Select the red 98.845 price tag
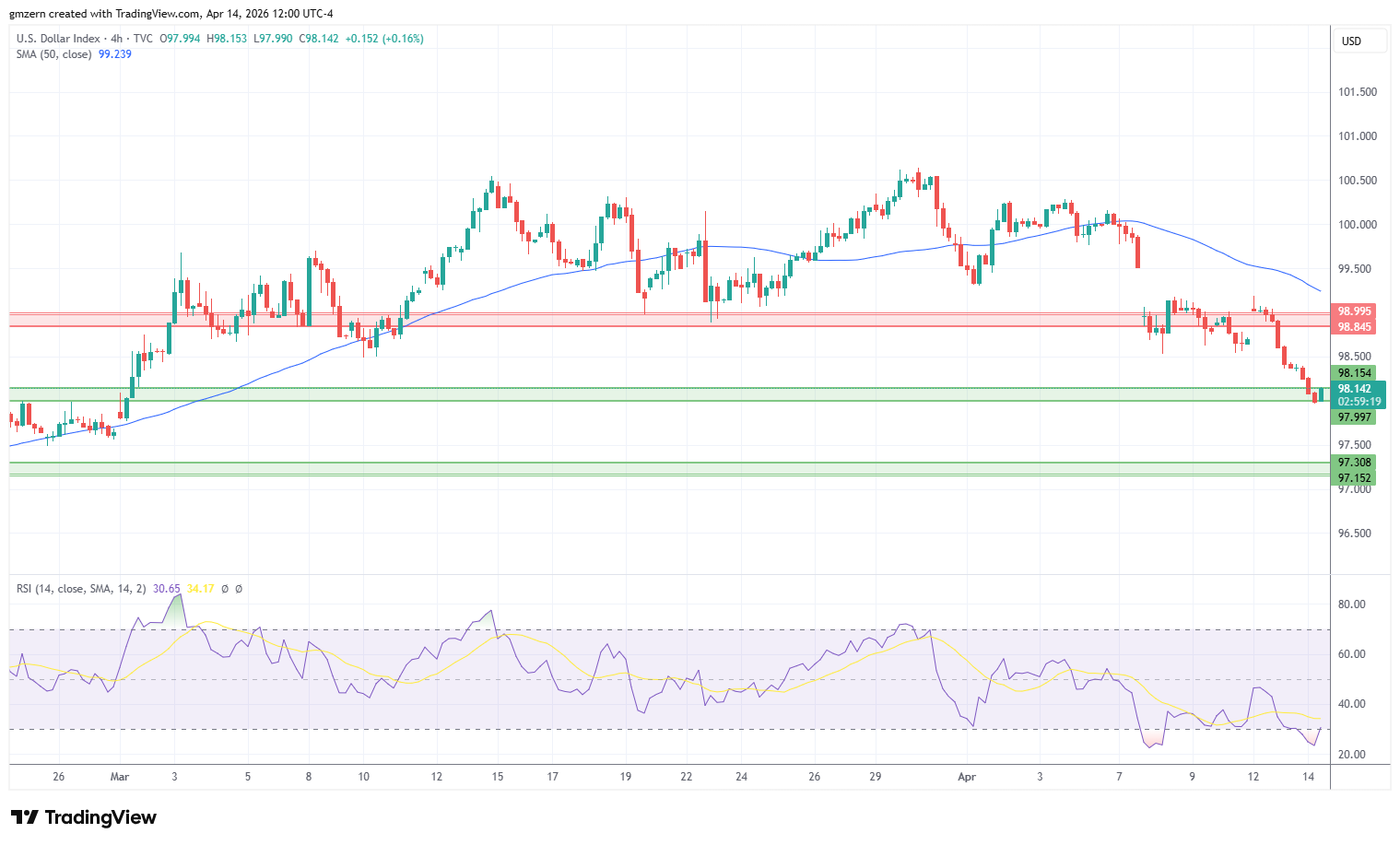Viewport: 1400px width, 845px height. click(x=1354, y=327)
